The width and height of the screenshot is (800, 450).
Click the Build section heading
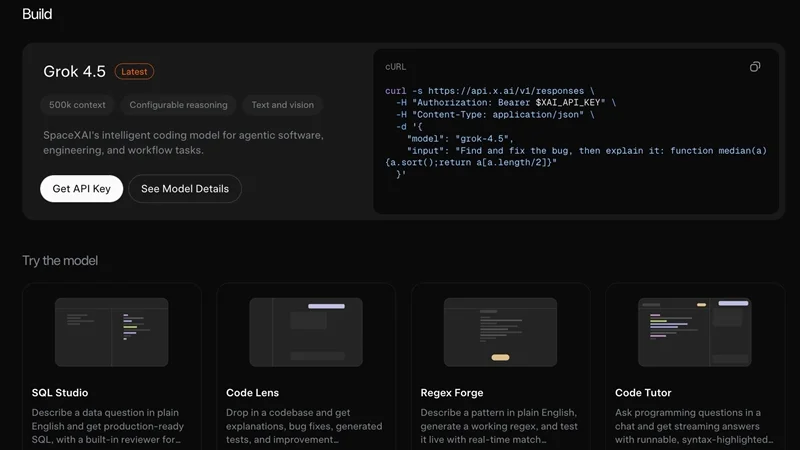37,14
